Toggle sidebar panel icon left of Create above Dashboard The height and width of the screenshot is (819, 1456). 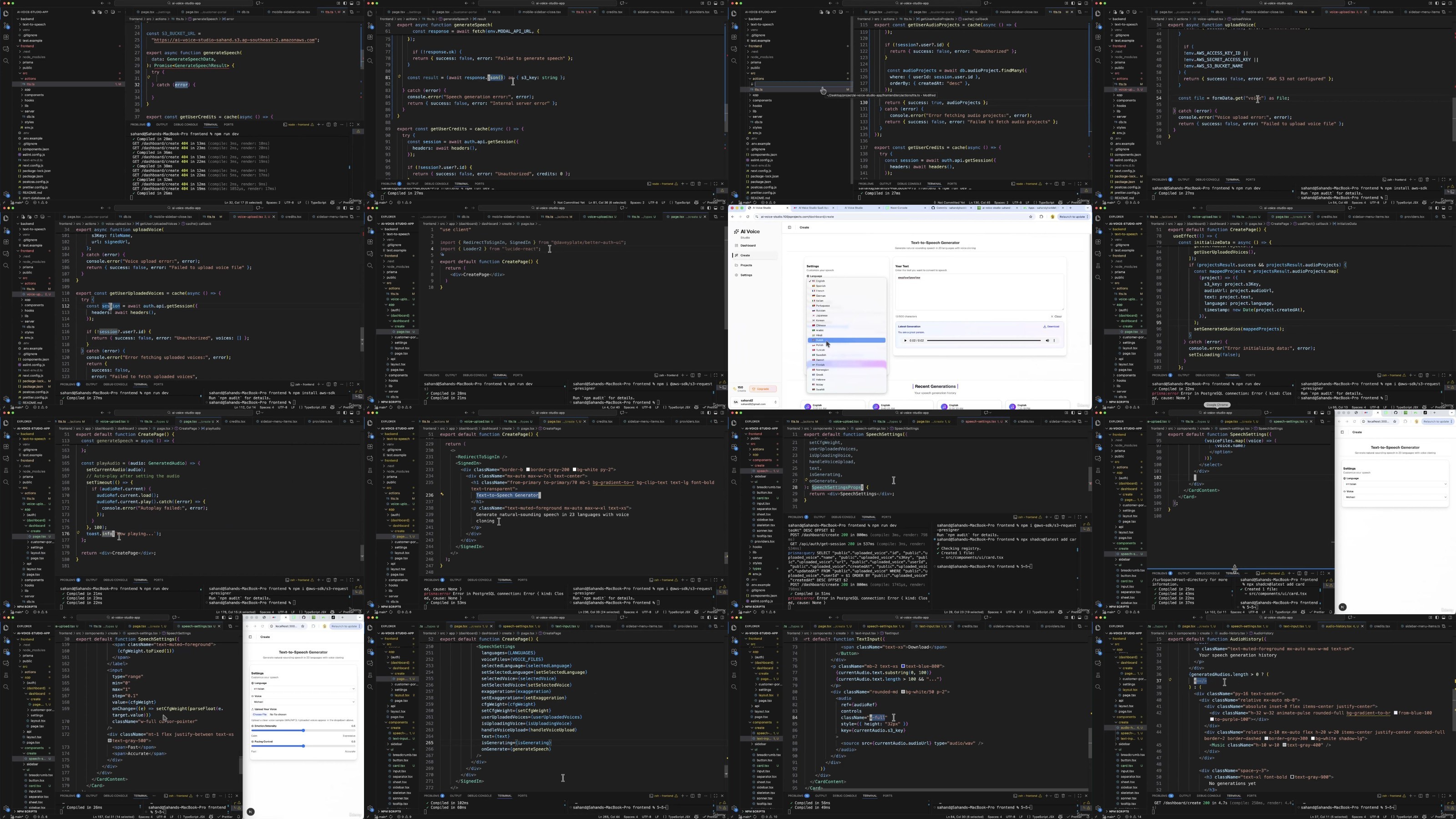click(x=789, y=227)
